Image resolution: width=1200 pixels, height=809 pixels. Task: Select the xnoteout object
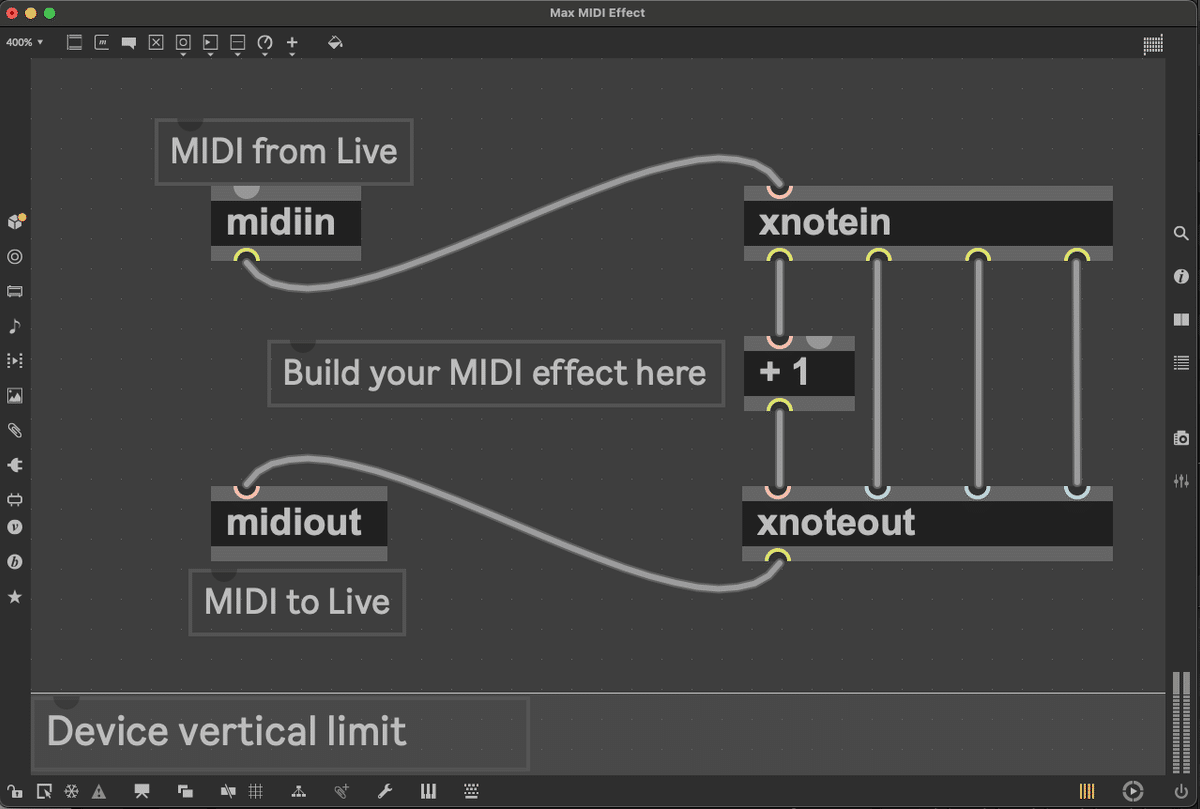click(x=927, y=522)
